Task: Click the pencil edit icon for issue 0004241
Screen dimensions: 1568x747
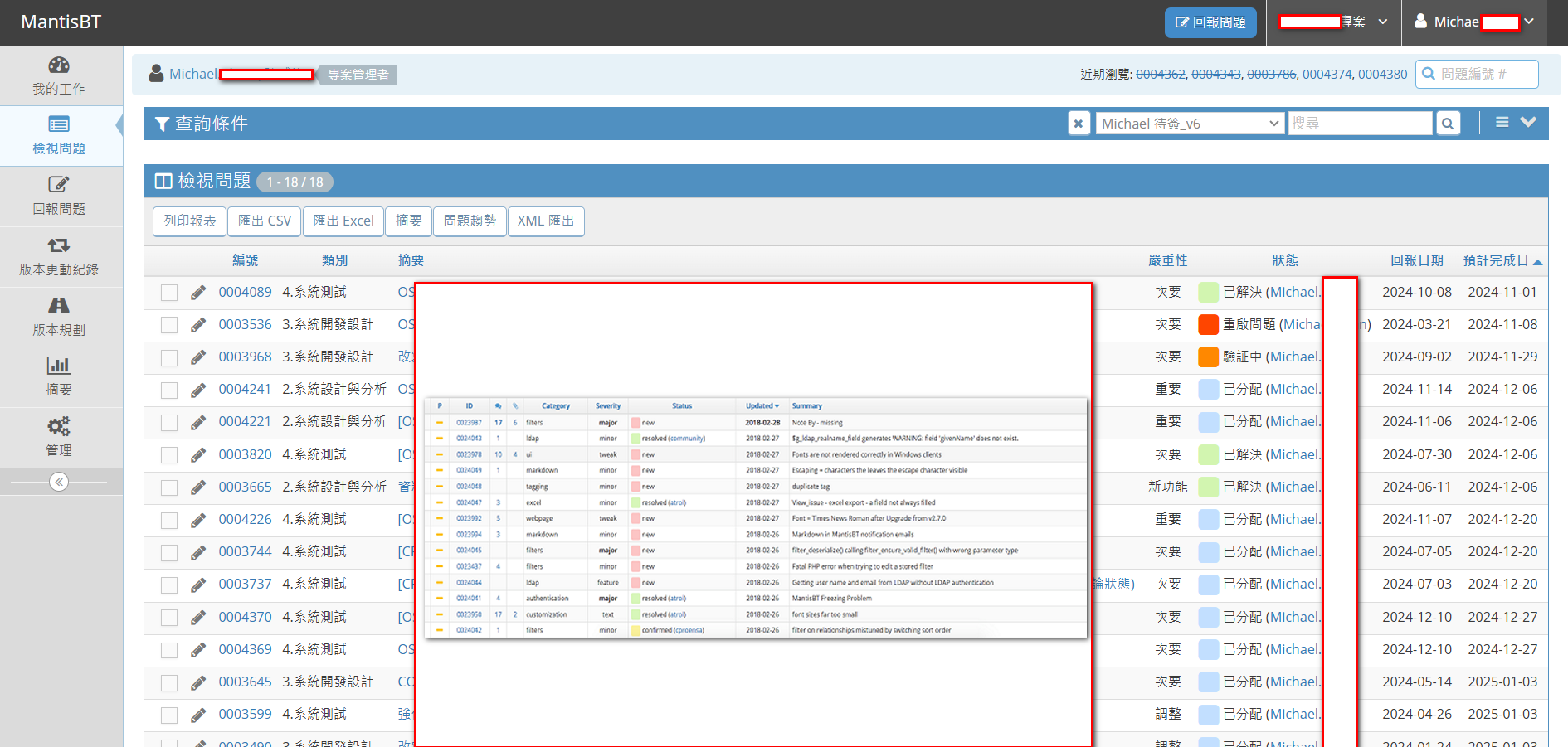Action: (x=198, y=390)
